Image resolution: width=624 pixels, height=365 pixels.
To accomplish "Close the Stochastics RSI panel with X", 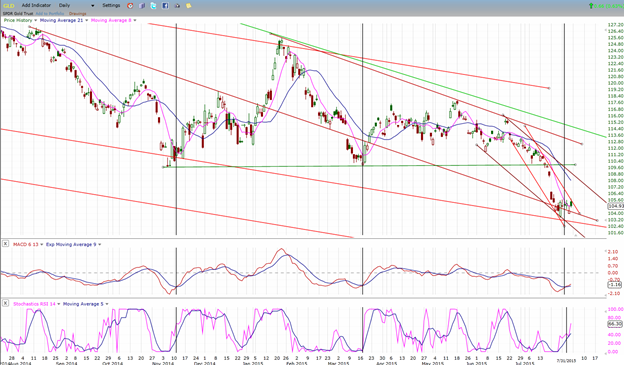I will [6, 303].
